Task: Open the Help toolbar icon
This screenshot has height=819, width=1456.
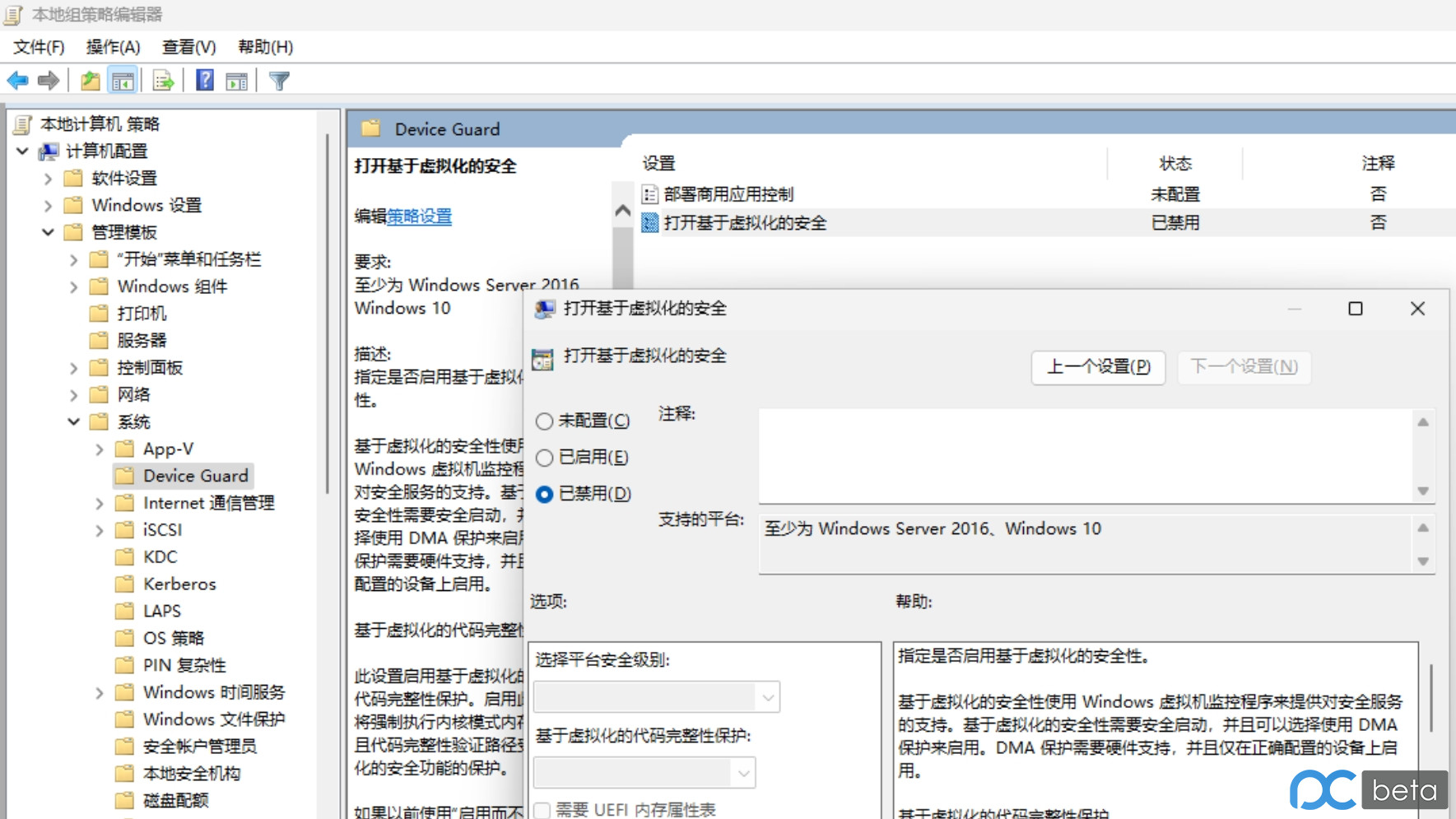Action: [x=204, y=81]
